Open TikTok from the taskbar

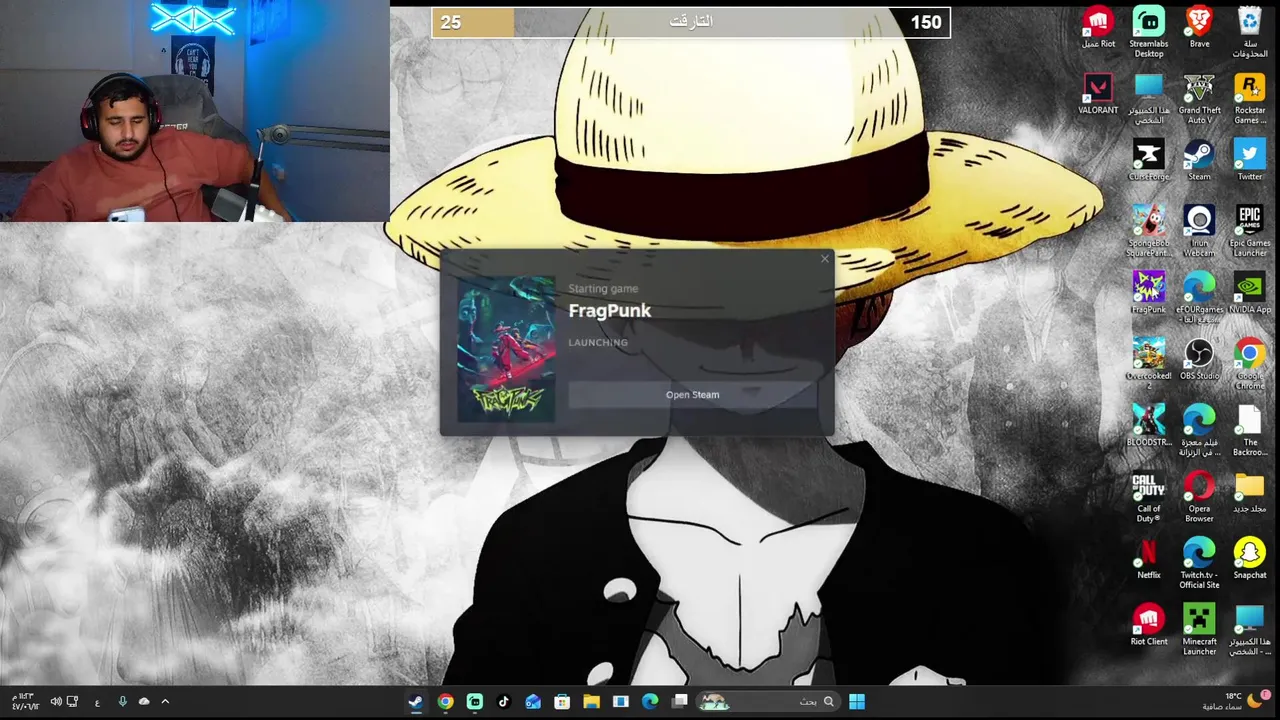coord(504,701)
